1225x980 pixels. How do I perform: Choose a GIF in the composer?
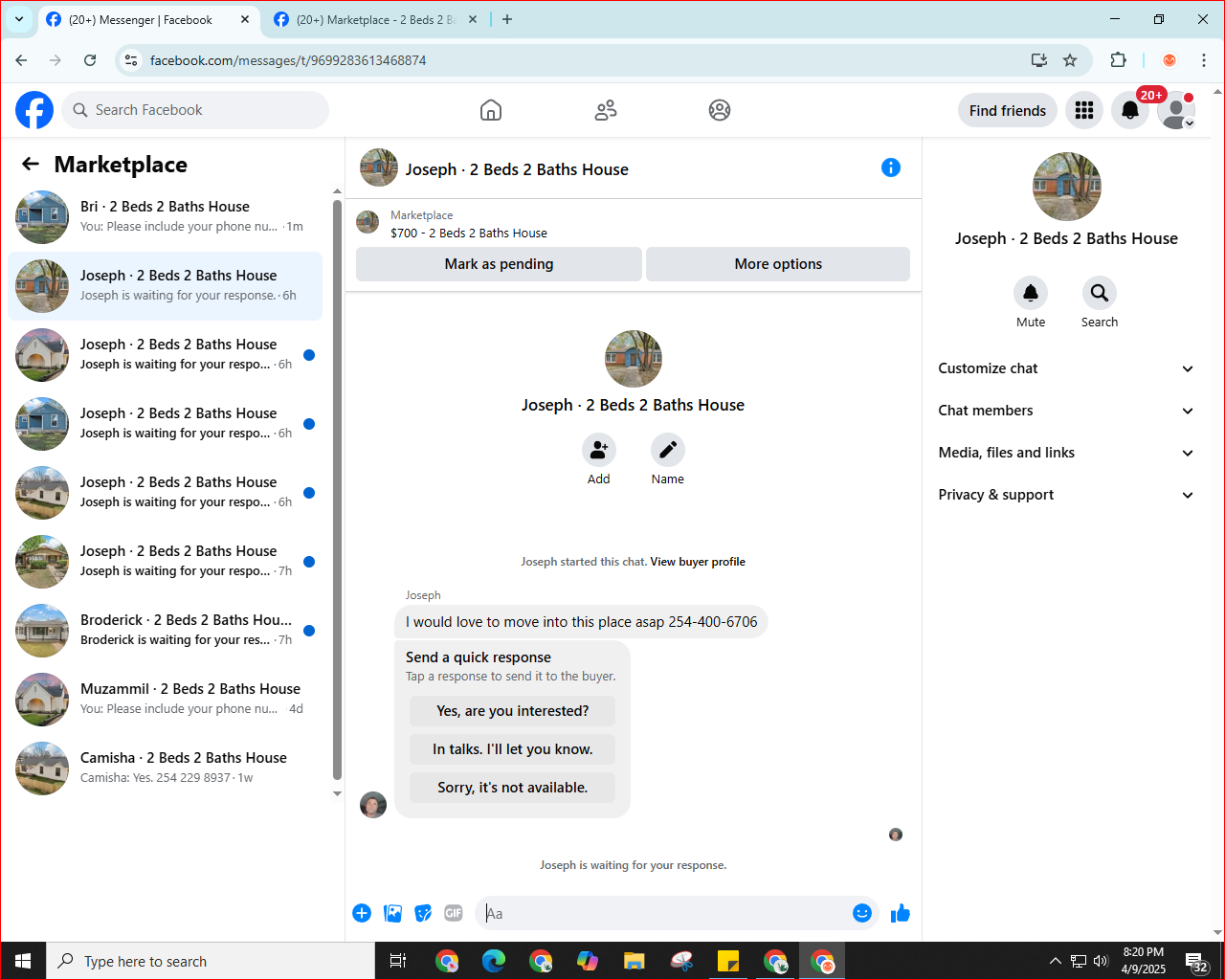pyautogui.click(x=454, y=913)
